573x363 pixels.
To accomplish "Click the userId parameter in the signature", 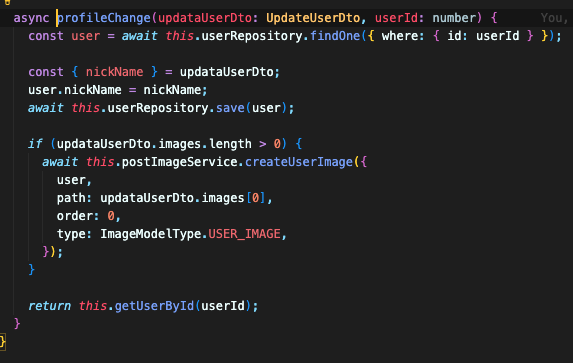I will click(x=396, y=18).
